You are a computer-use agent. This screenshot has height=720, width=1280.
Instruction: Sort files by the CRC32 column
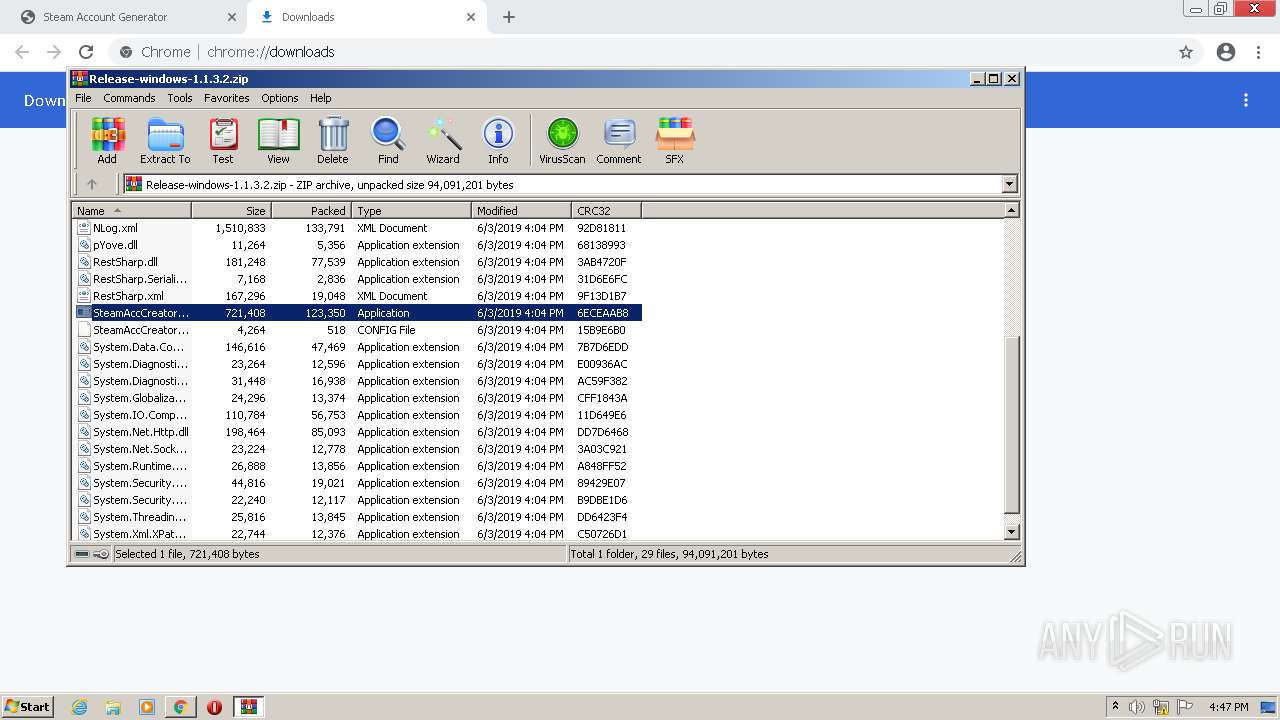point(607,211)
